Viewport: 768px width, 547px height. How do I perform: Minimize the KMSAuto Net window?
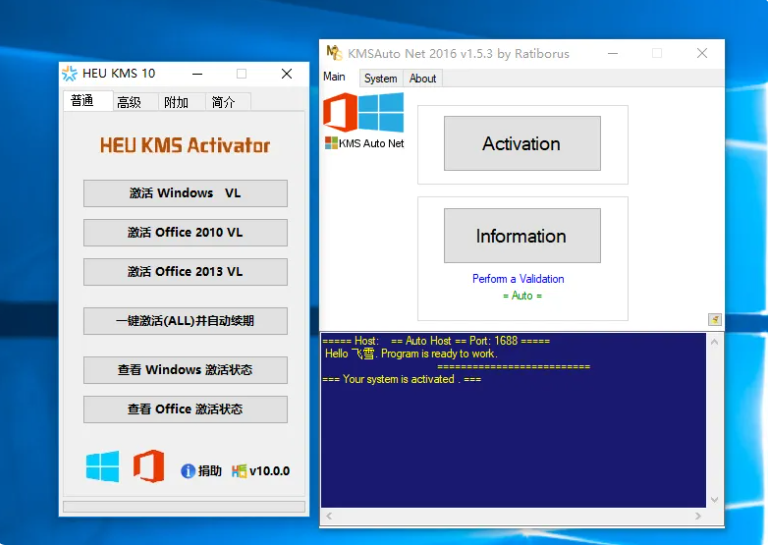(x=613, y=53)
